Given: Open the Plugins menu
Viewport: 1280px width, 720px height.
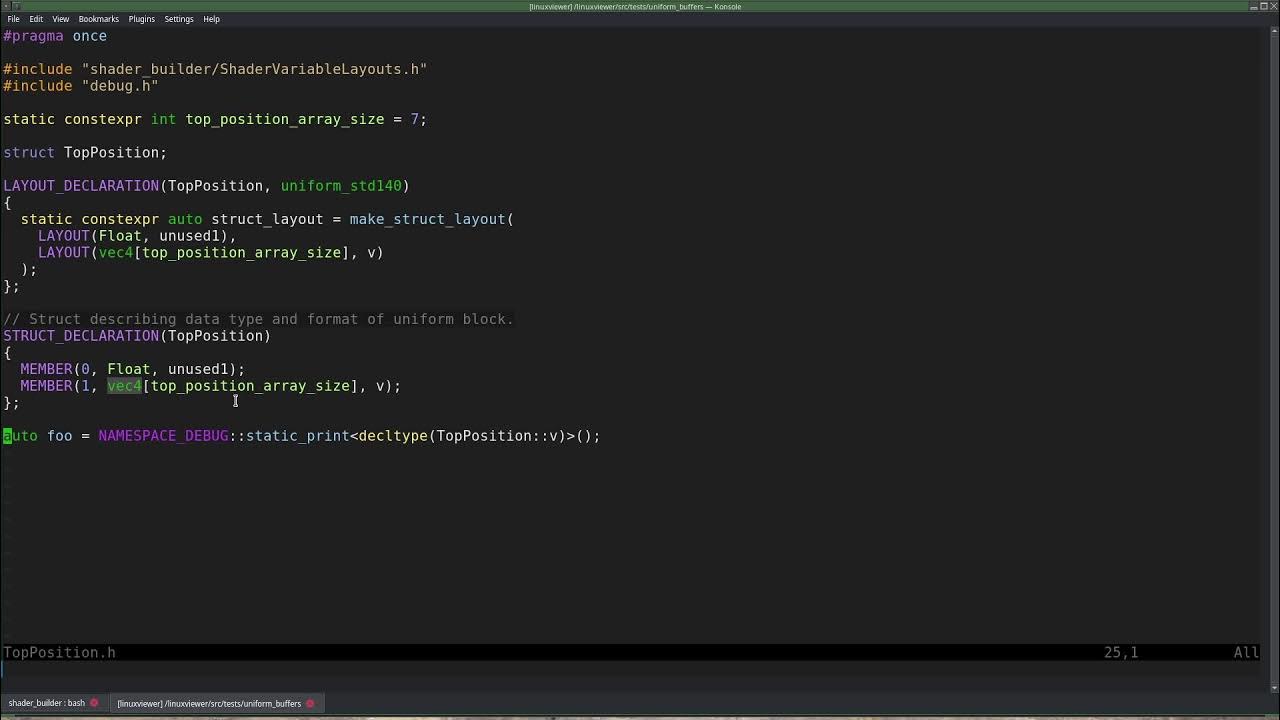Looking at the screenshot, I should point(142,19).
